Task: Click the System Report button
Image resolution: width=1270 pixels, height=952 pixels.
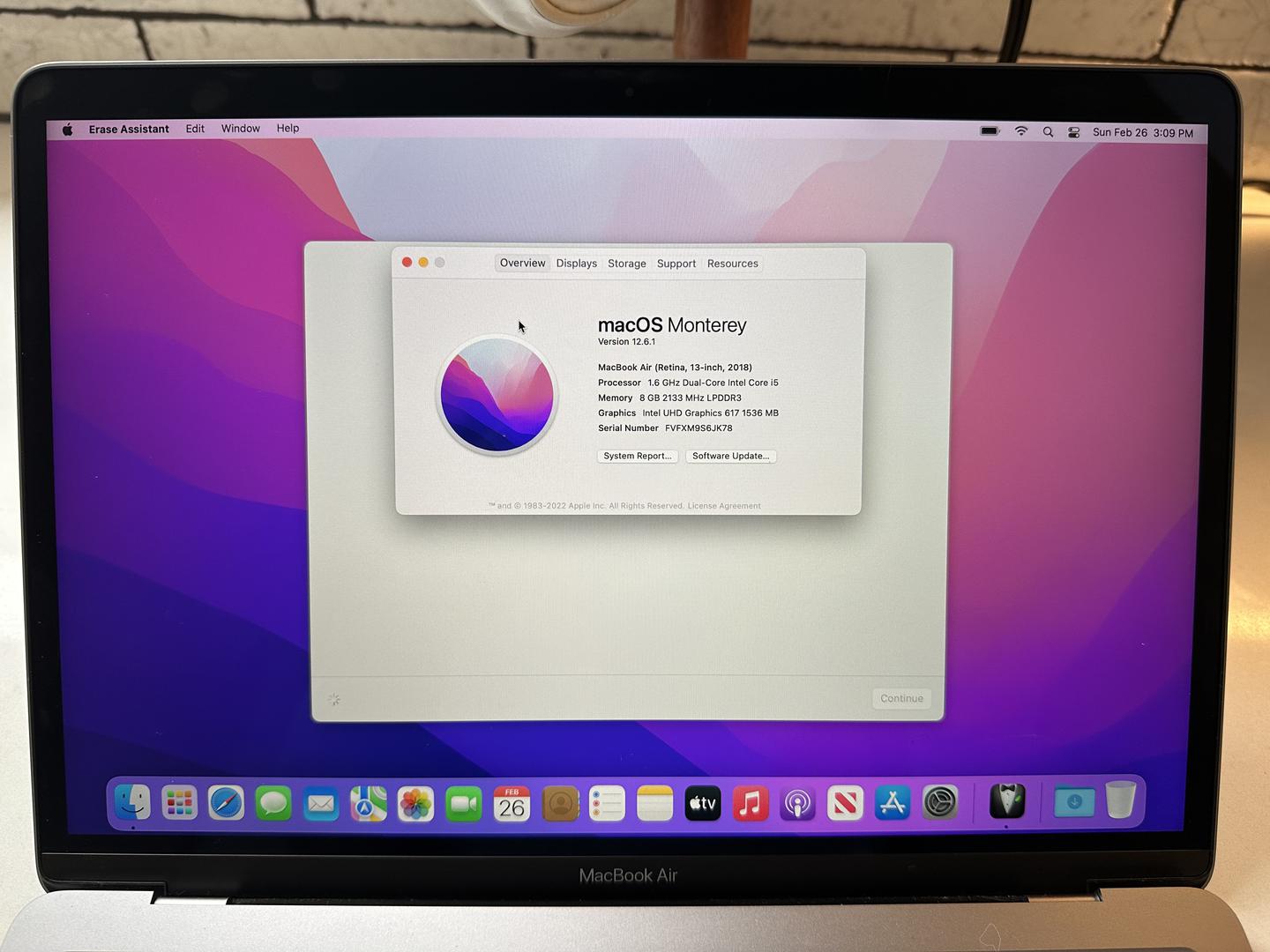Action: click(x=638, y=456)
